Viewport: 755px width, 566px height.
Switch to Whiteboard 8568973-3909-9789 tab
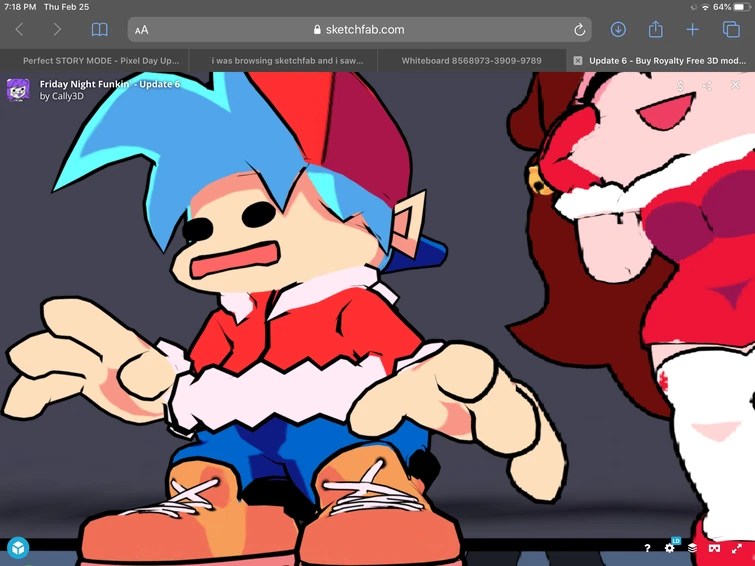[471, 61]
